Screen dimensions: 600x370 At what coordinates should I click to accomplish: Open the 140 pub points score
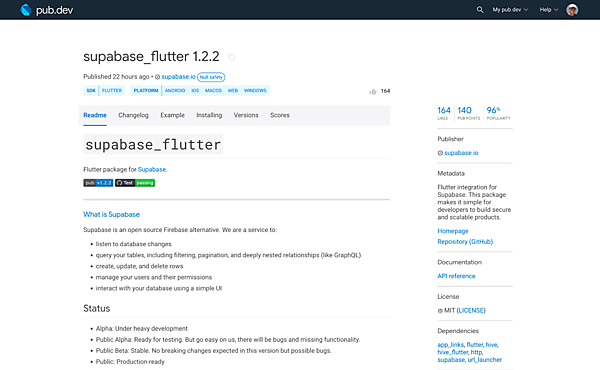(468, 113)
